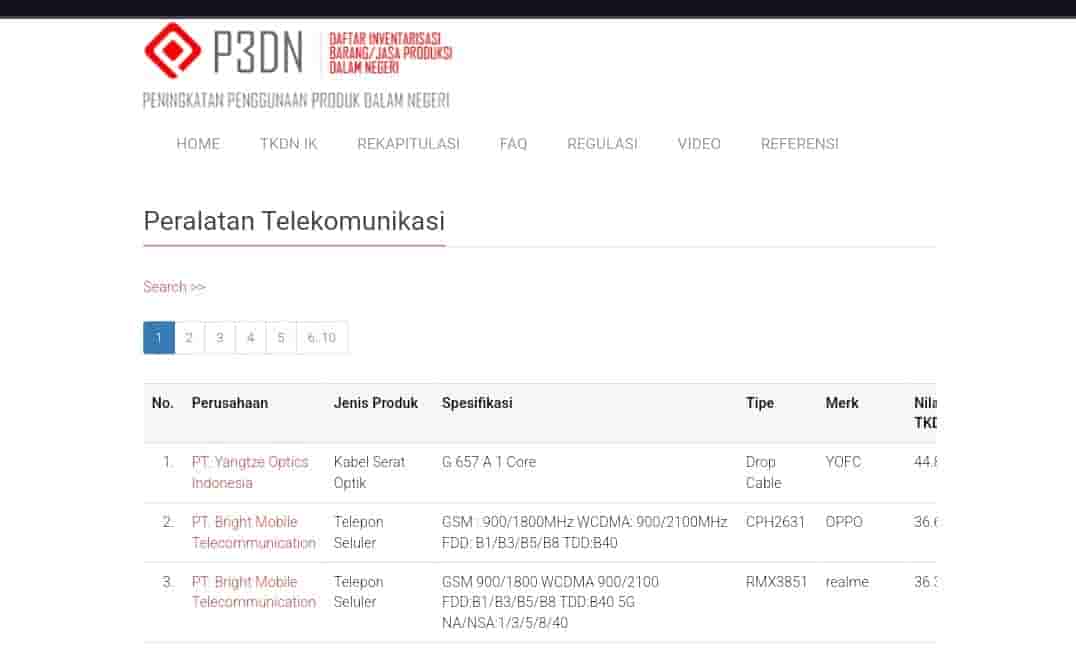1076x655 pixels.
Task: Open the REKAPITULASI section
Action: tap(408, 143)
